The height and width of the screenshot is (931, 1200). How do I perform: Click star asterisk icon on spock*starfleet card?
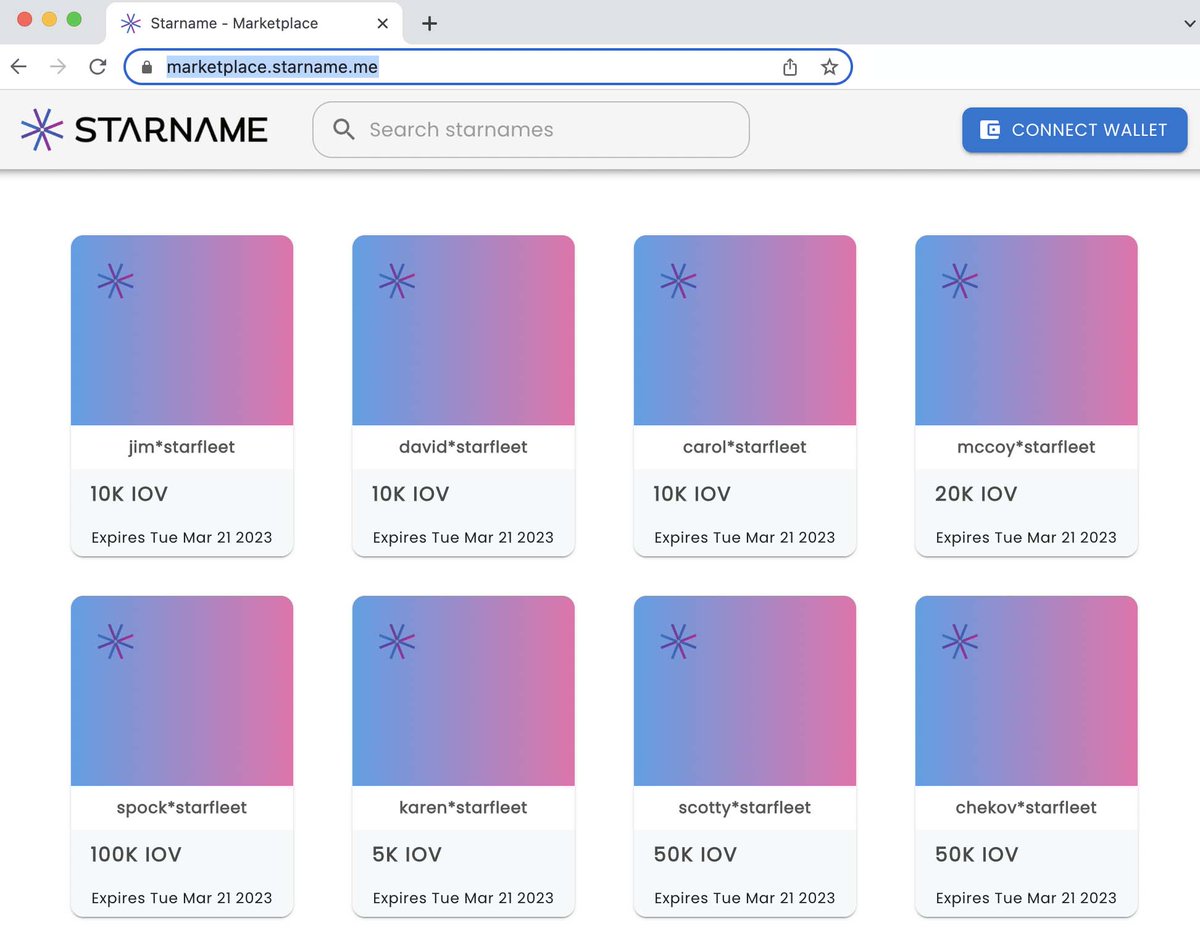(116, 642)
